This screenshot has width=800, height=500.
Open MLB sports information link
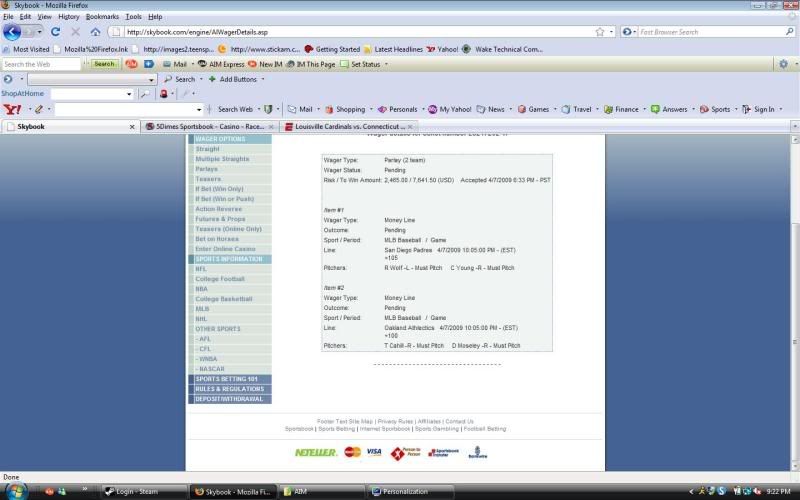tap(203, 309)
